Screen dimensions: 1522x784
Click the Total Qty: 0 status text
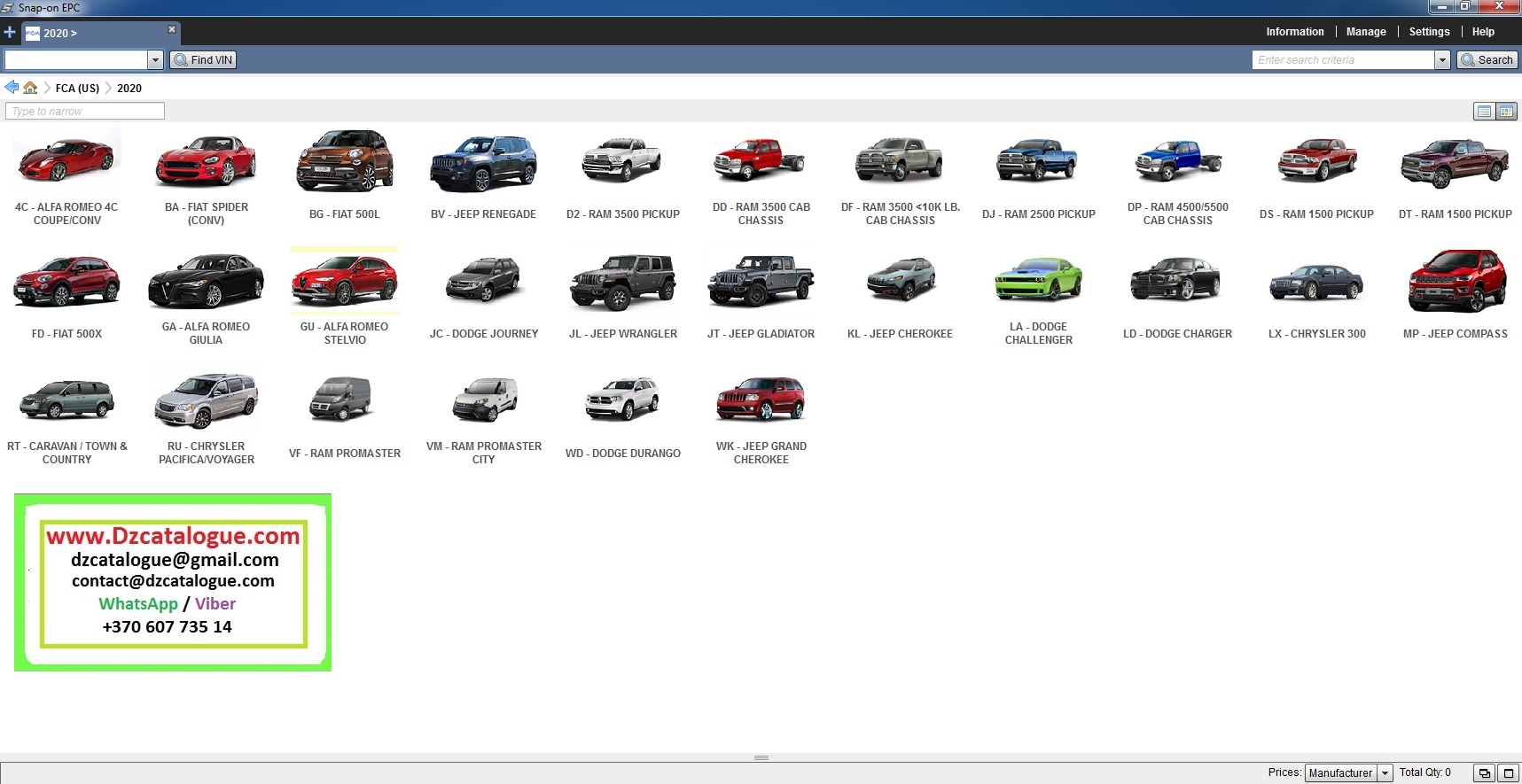tap(1424, 772)
